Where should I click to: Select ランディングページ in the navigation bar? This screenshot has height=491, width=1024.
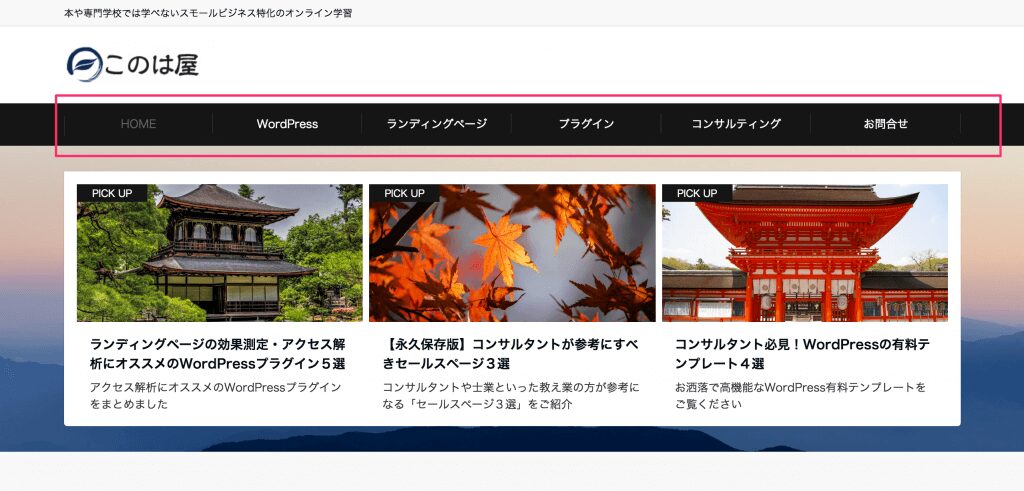436,124
